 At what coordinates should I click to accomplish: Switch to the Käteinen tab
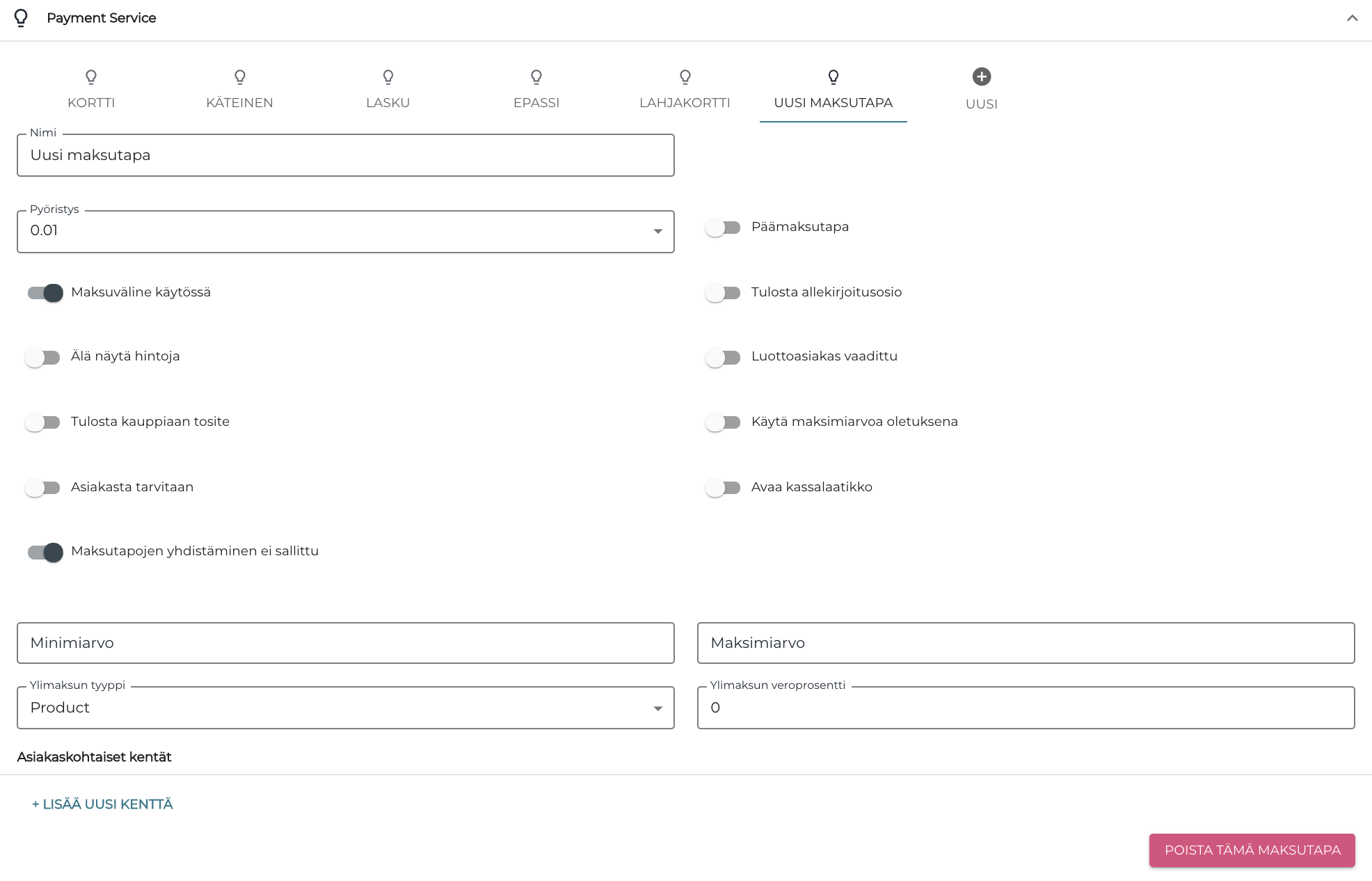click(x=239, y=90)
